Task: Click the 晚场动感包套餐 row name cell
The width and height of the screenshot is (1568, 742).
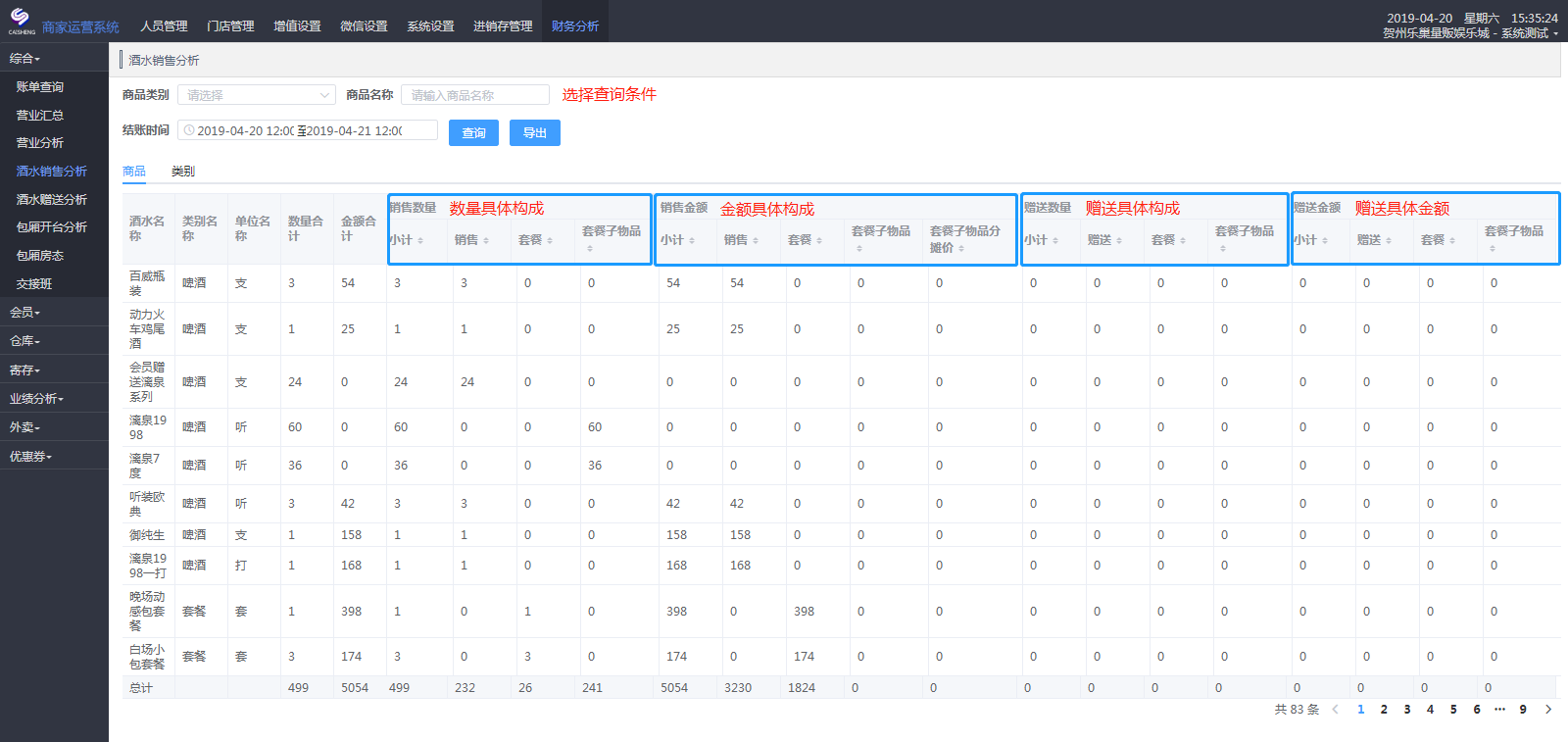Action: (149, 612)
